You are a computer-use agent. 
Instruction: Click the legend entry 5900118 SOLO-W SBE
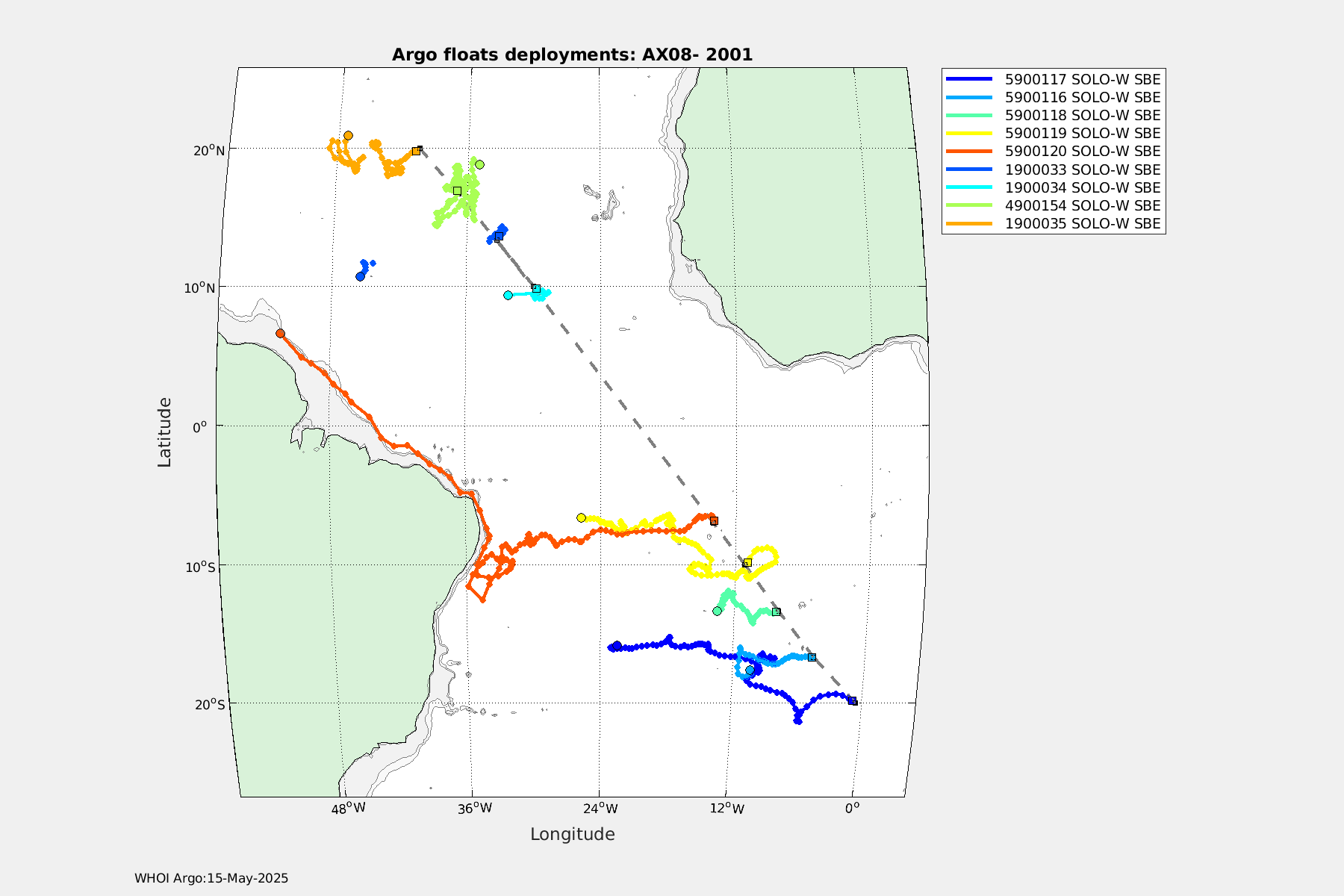tap(1053, 115)
